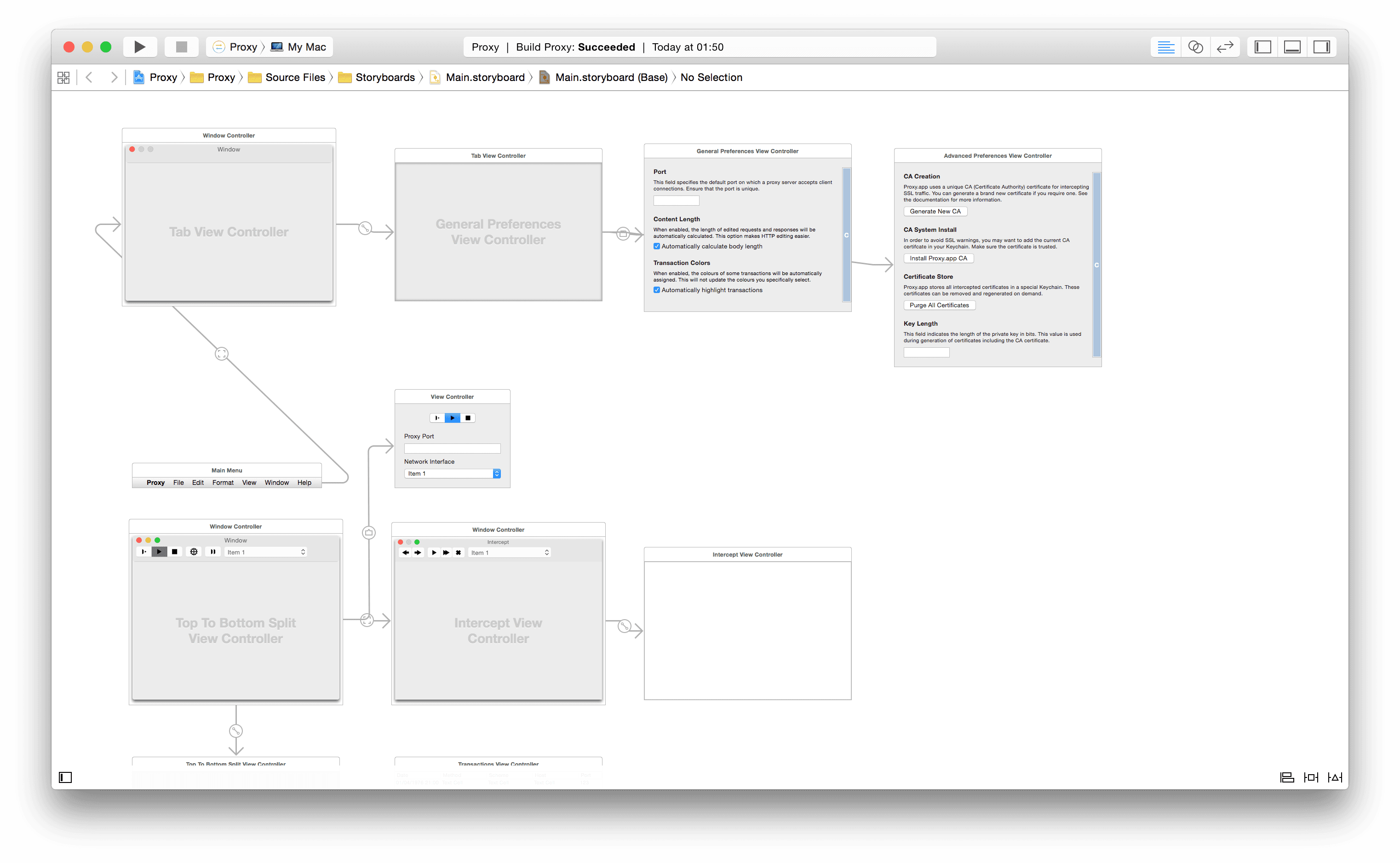Click the Purge All Certificates button
This screenshot has height=863, width=1400.
[x=940, y=305]
